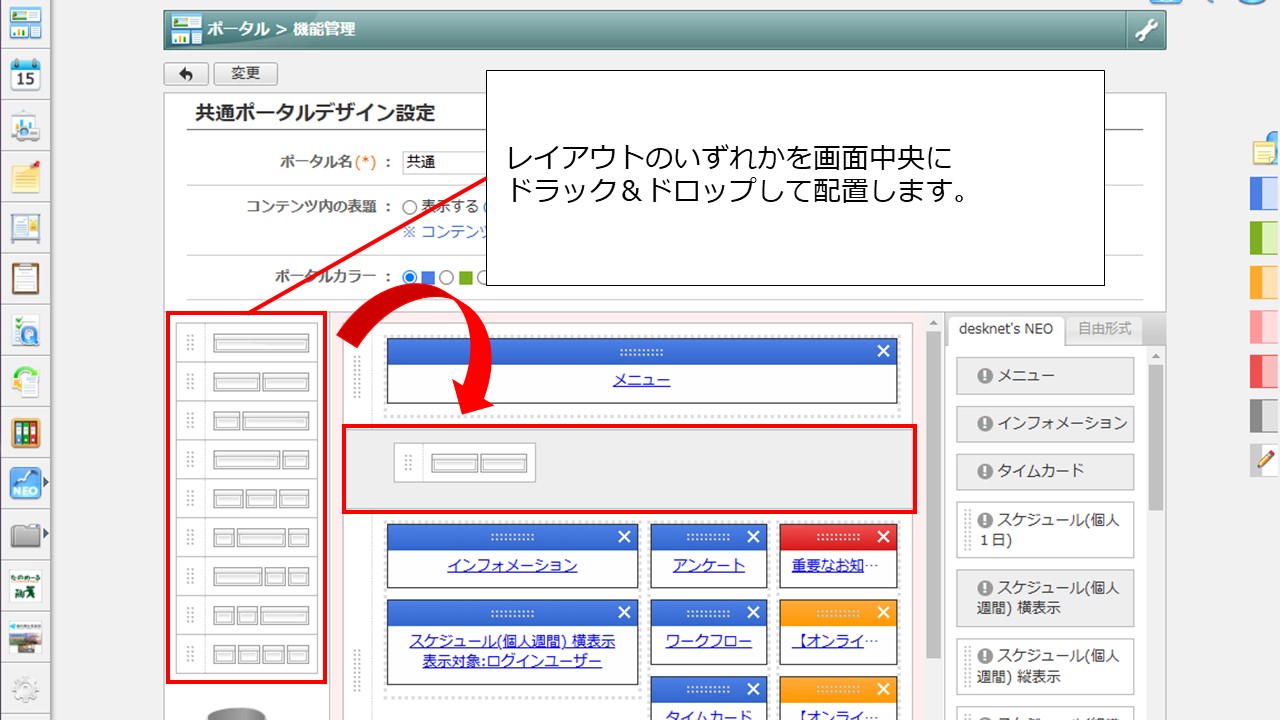The width and height of the screenshot is (1280, 720).
Task: Select 表示する radio button for content title
Action: [409, 207]
